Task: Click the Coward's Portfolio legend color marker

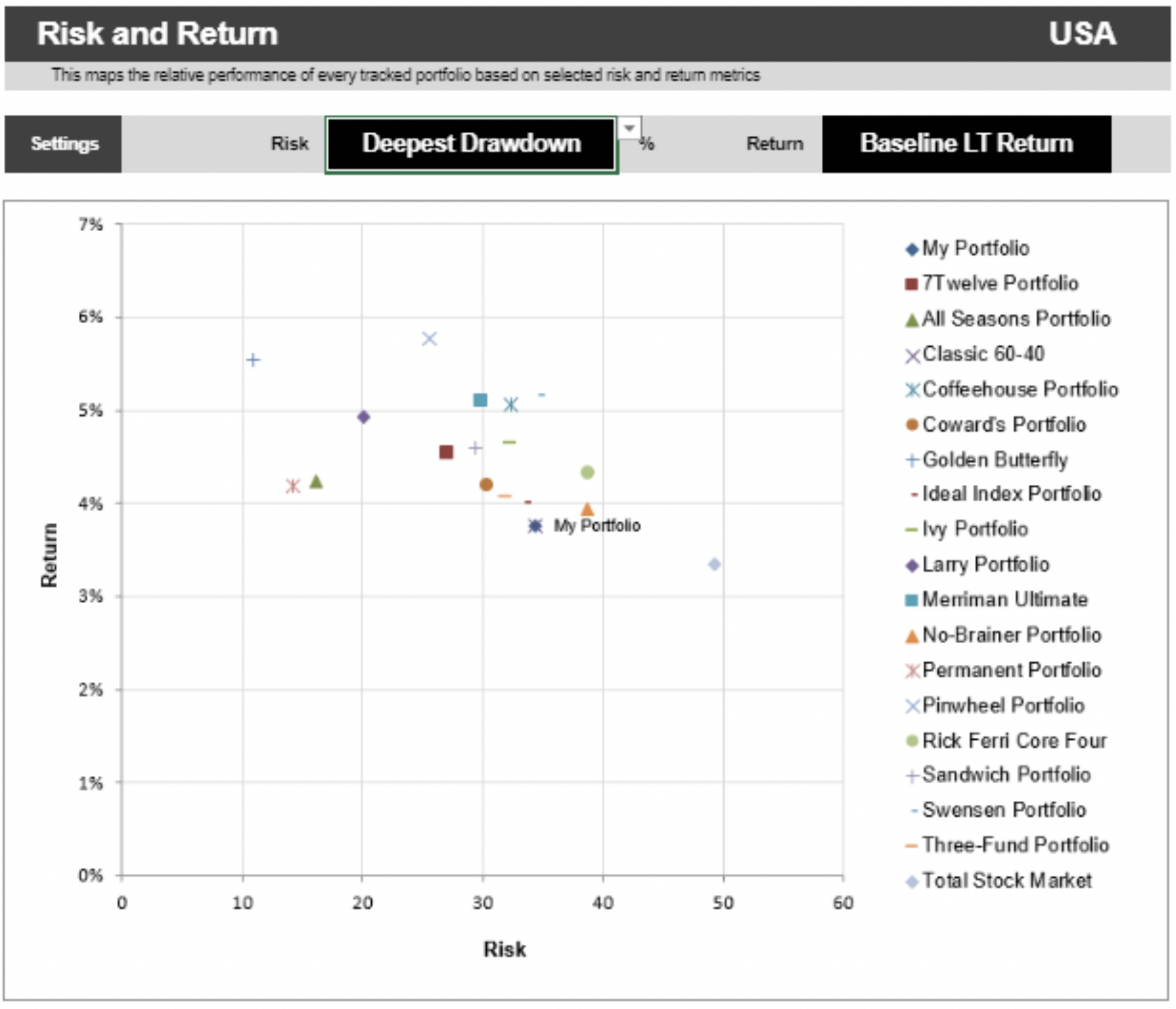Action: 912,425
